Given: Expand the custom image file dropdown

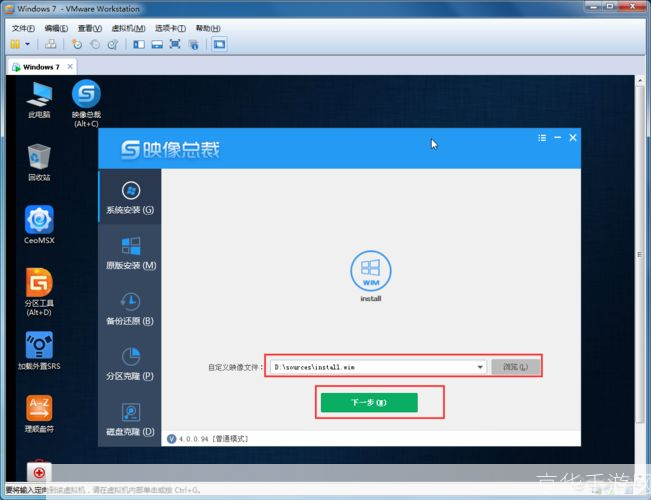Looking at the screenshot, I should 480,367.
